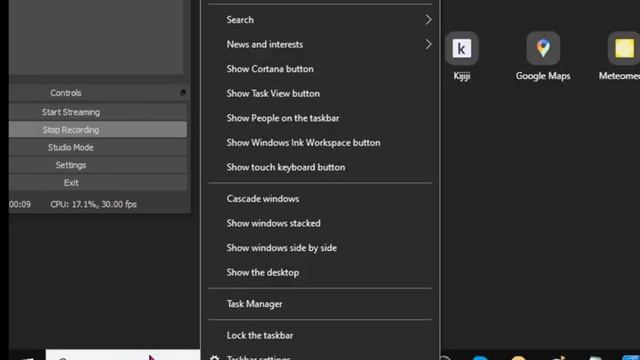Open the News and interests menu entry
Screen dimensions: 640x360
(320, 44)
